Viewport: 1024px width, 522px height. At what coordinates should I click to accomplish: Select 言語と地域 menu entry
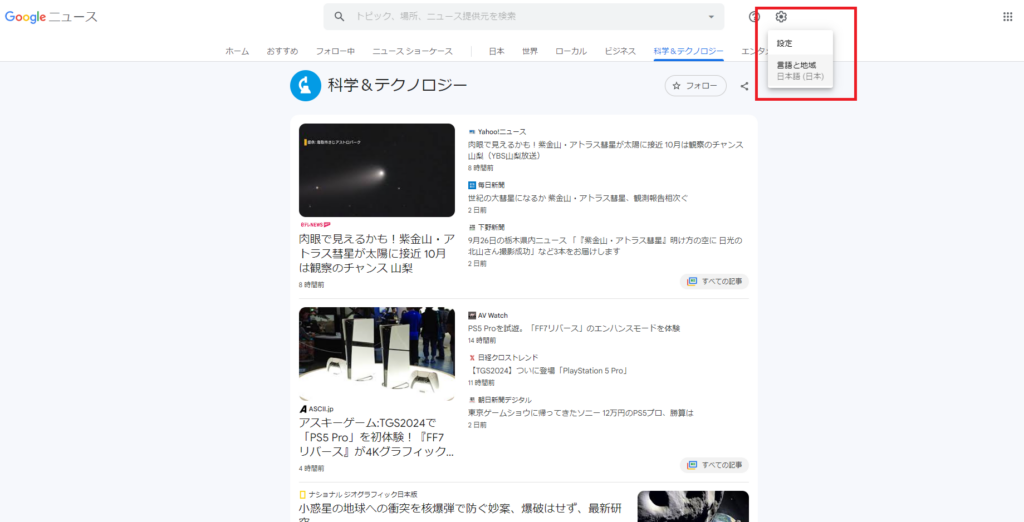(800, 71)
